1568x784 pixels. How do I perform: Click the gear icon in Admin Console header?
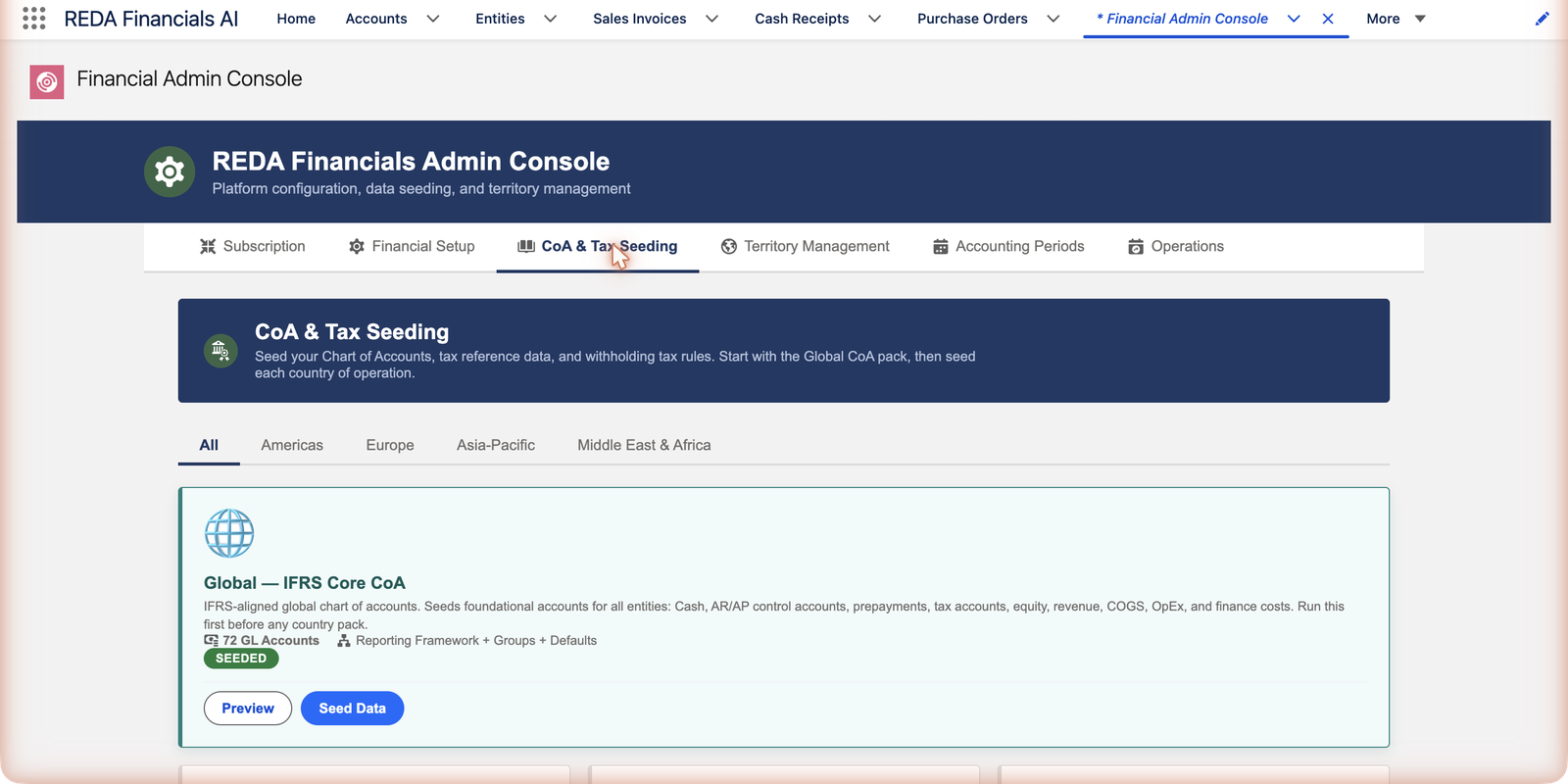[x=170, y=172]
